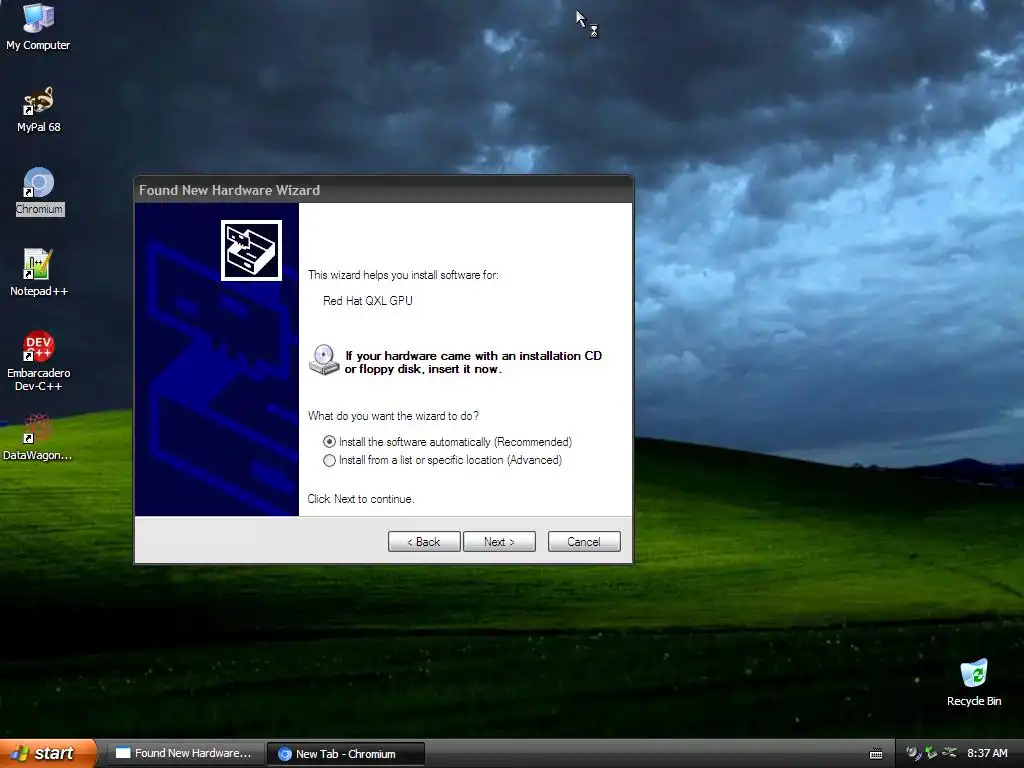The width and height of the screenshot is (1024, 768).
Task: Continue the wizard with Next >
Action: (499, 541)
